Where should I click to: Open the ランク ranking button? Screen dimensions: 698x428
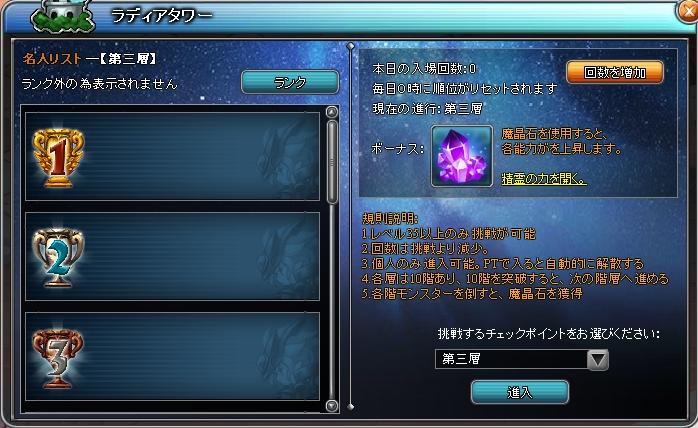290,82
